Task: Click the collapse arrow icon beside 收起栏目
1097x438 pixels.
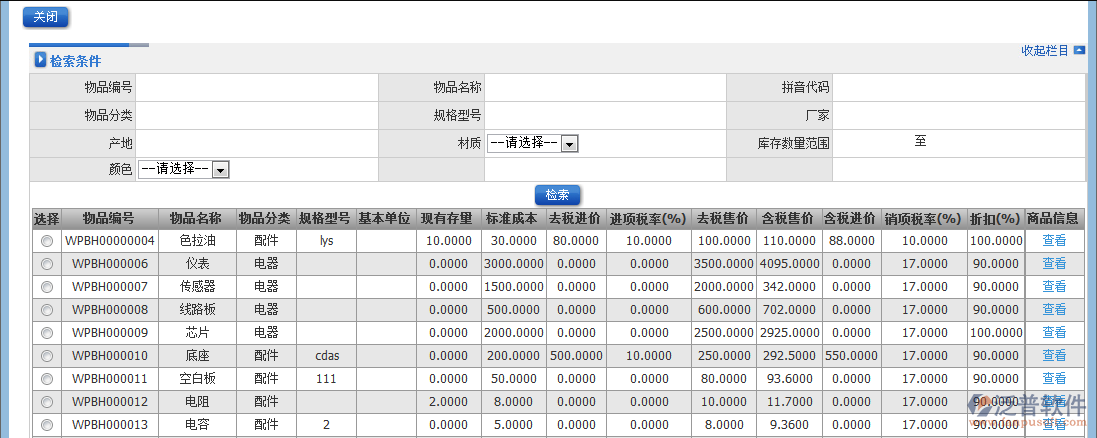Action: tap(1079, 50)
